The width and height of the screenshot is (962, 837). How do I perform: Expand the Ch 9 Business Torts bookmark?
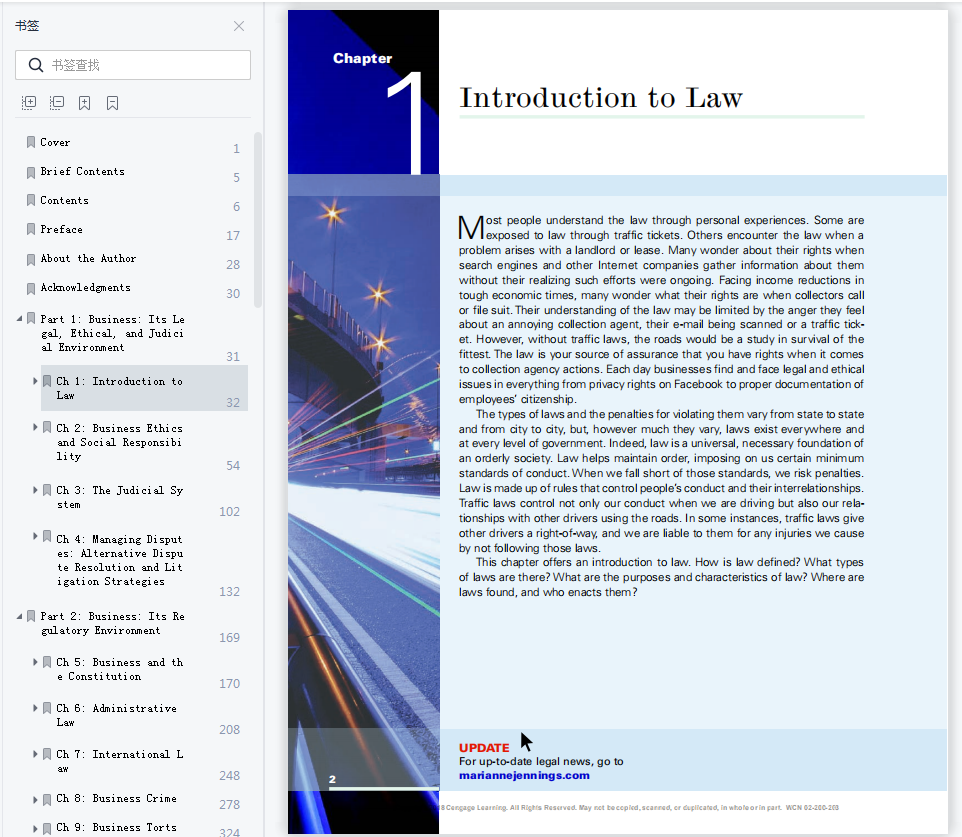35,828
